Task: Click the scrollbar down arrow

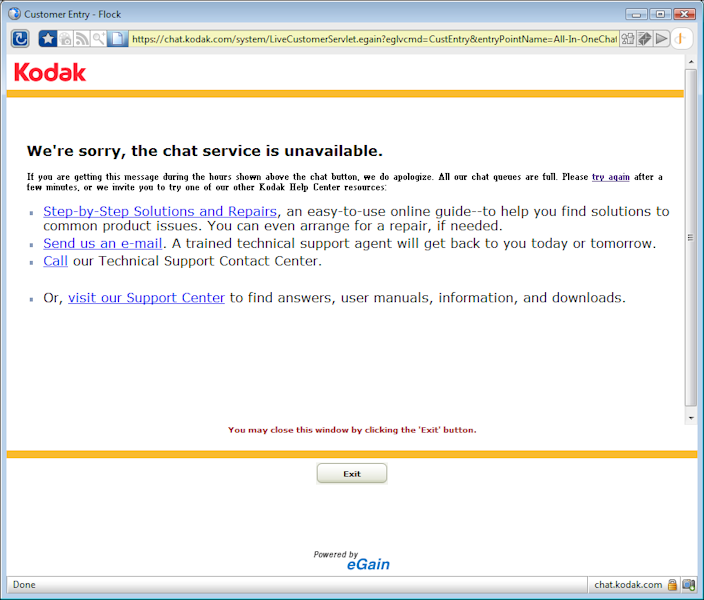Action: [x=691, y=418]
